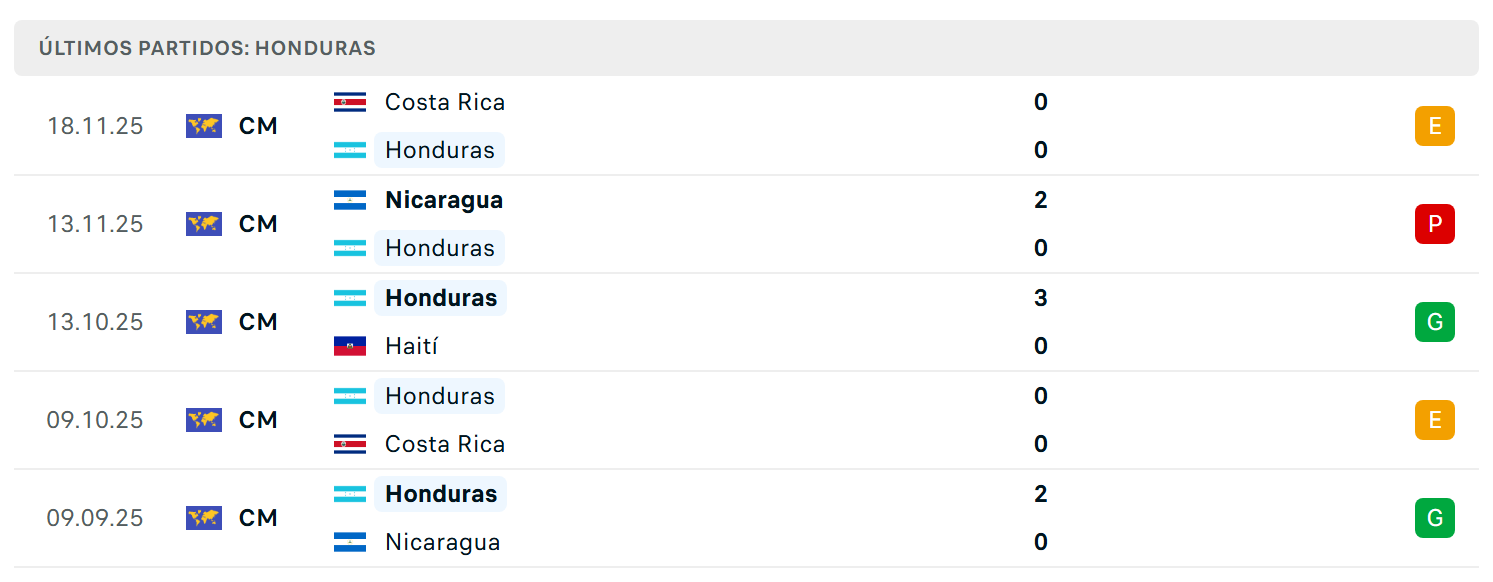Screen dimensions: 1493x582
Task: Open the Haití team link
Action: click(412, 346)
